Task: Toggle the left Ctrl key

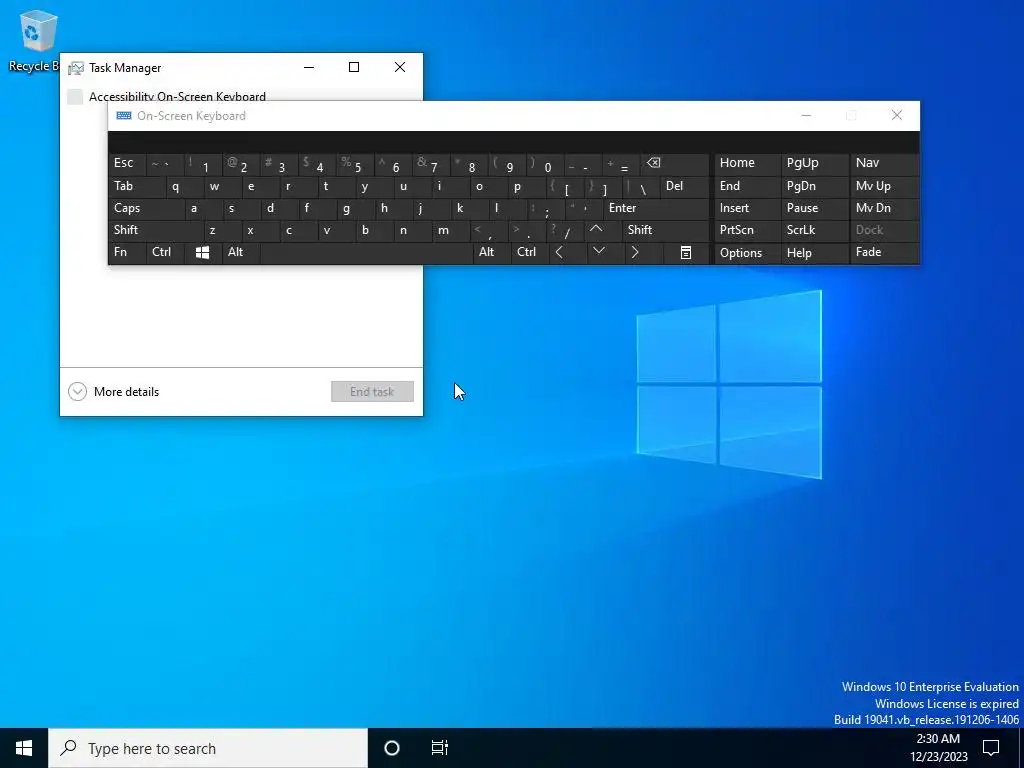Action: point(165,253)
